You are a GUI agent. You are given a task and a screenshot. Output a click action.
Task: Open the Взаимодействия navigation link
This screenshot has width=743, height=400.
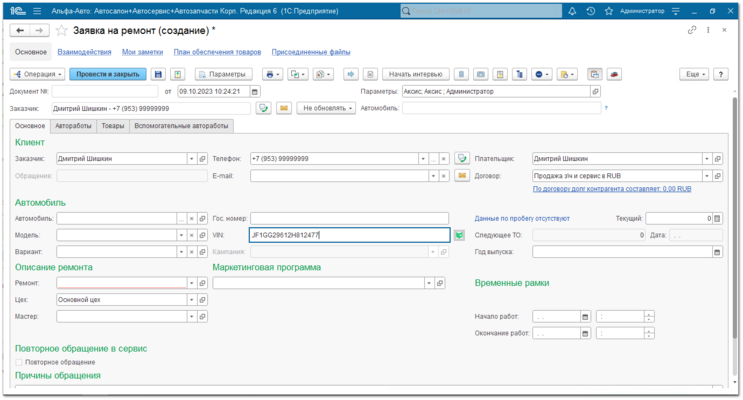tap(84, 52)
